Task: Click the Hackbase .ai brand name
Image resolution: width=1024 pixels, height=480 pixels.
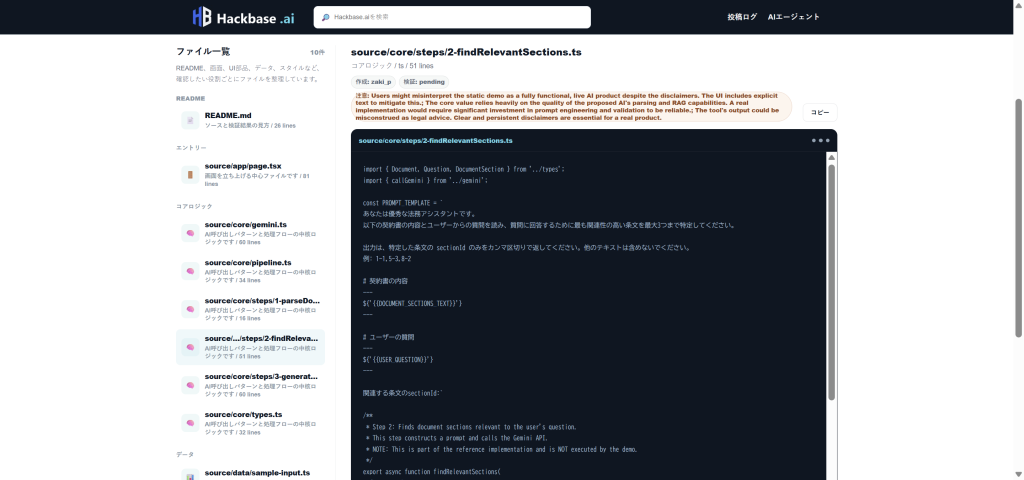Action: coord(255,18)
